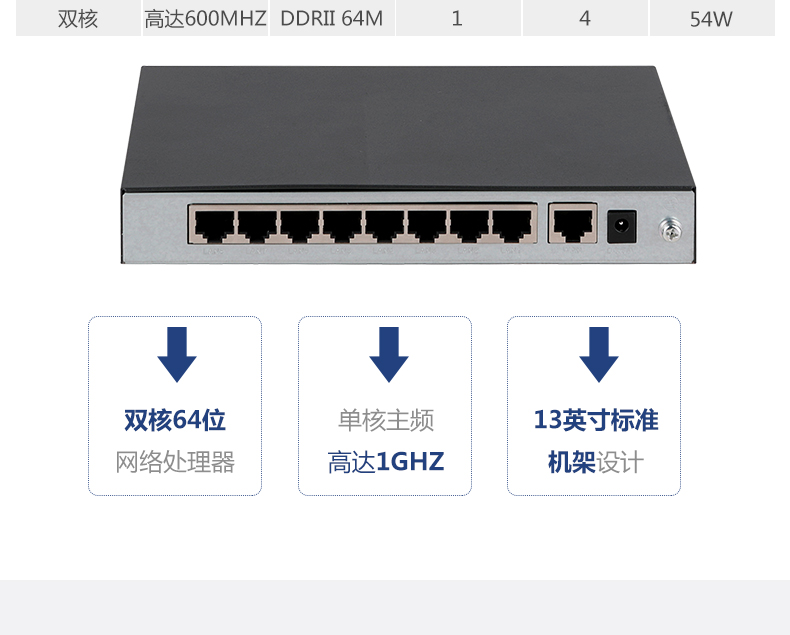The height and width of the screenshot is (635, 790).
Task: Select the 13英寸标准机架设计 feature card
Action: coord(594,406)
